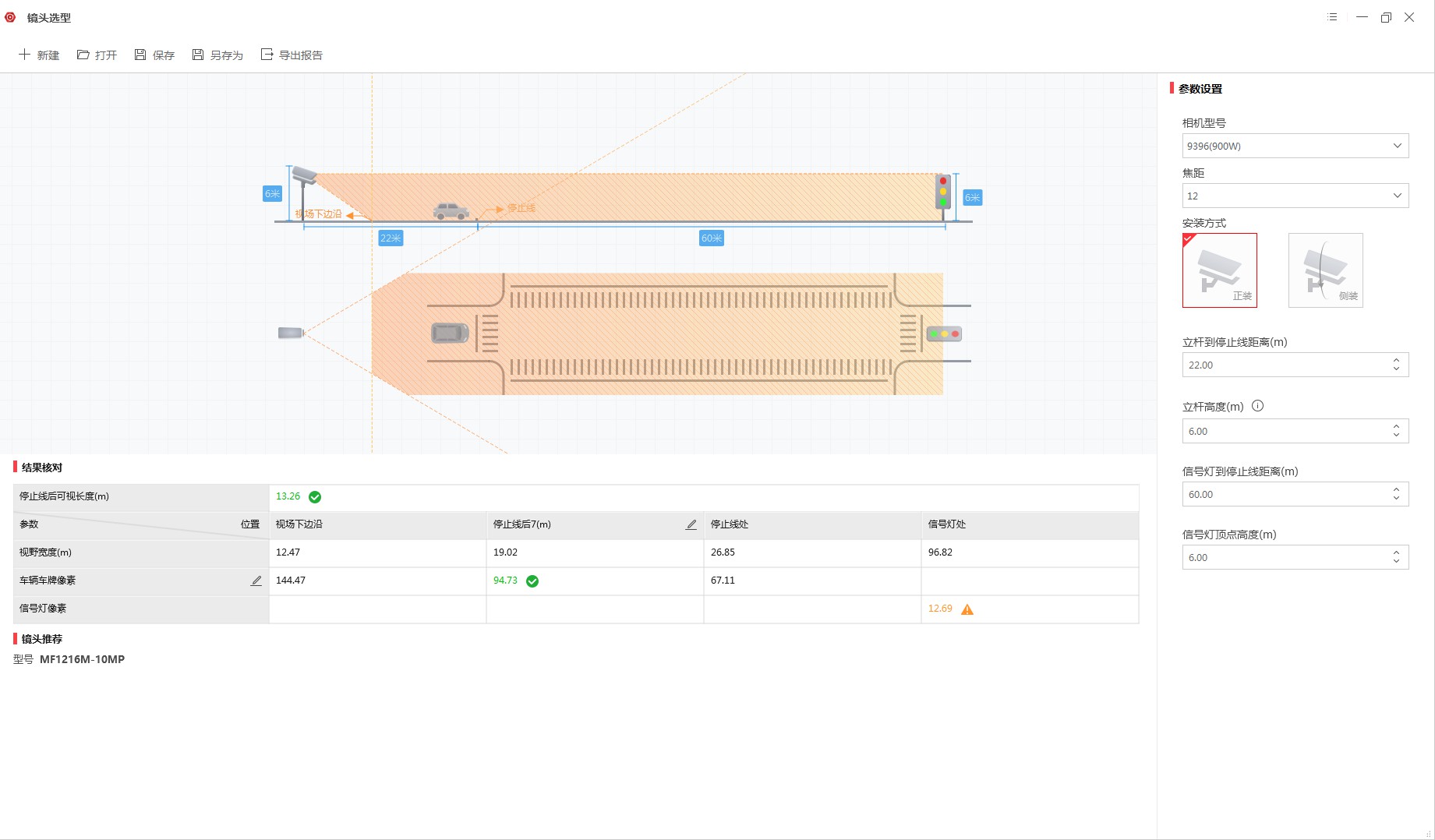Increase 立杆高度 with up arrow
Image resolution: width=1435 pixels, height=840 pixels.
click(x=1396, y=426)
